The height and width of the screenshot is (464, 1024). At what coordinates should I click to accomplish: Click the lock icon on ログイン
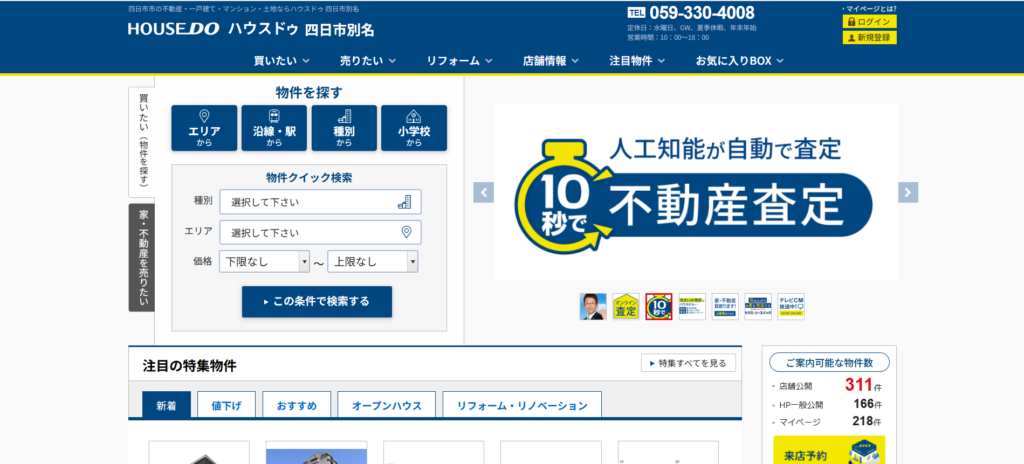click(x=851, y=22)
